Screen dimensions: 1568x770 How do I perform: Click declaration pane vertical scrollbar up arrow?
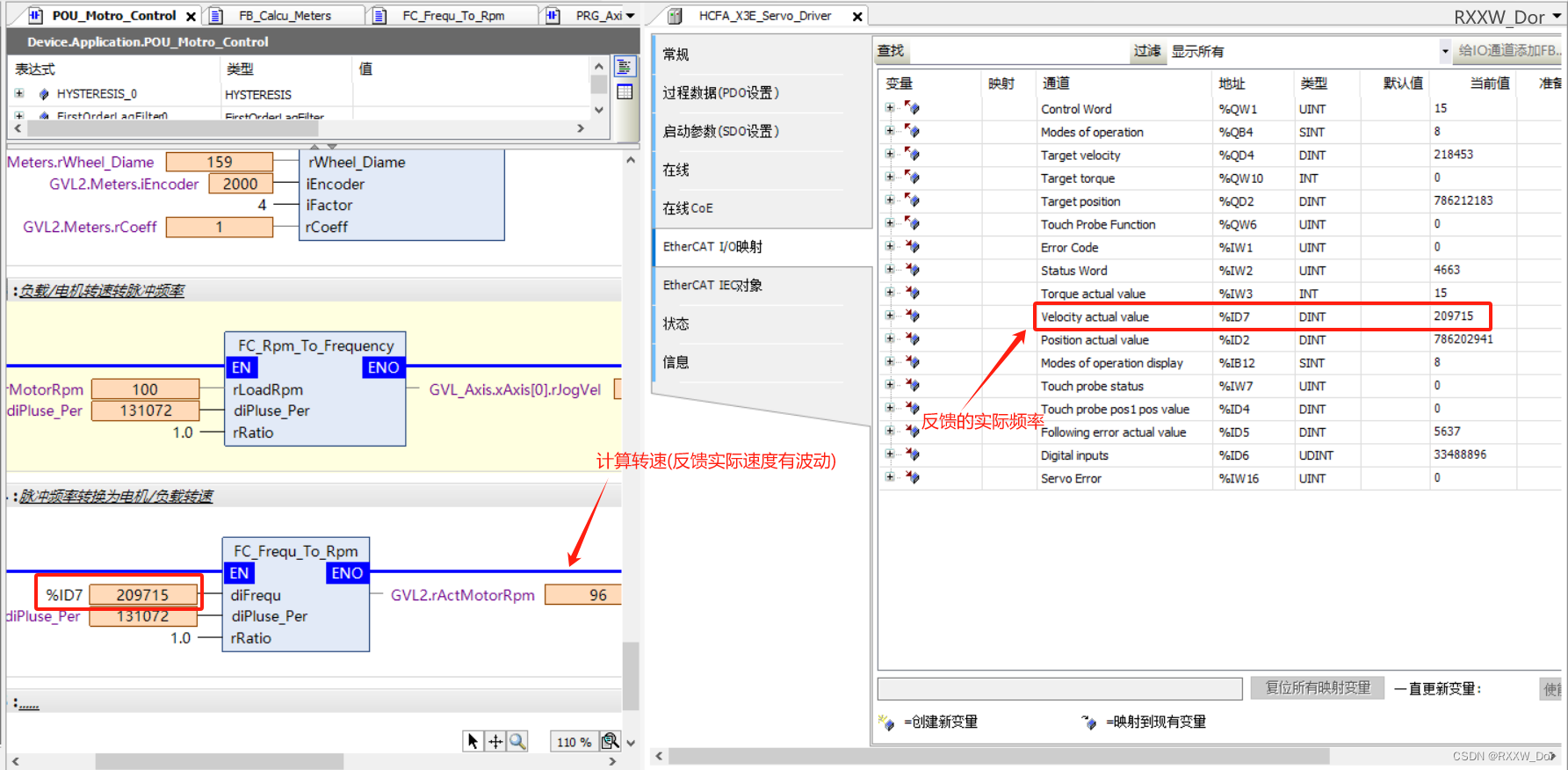599,66
